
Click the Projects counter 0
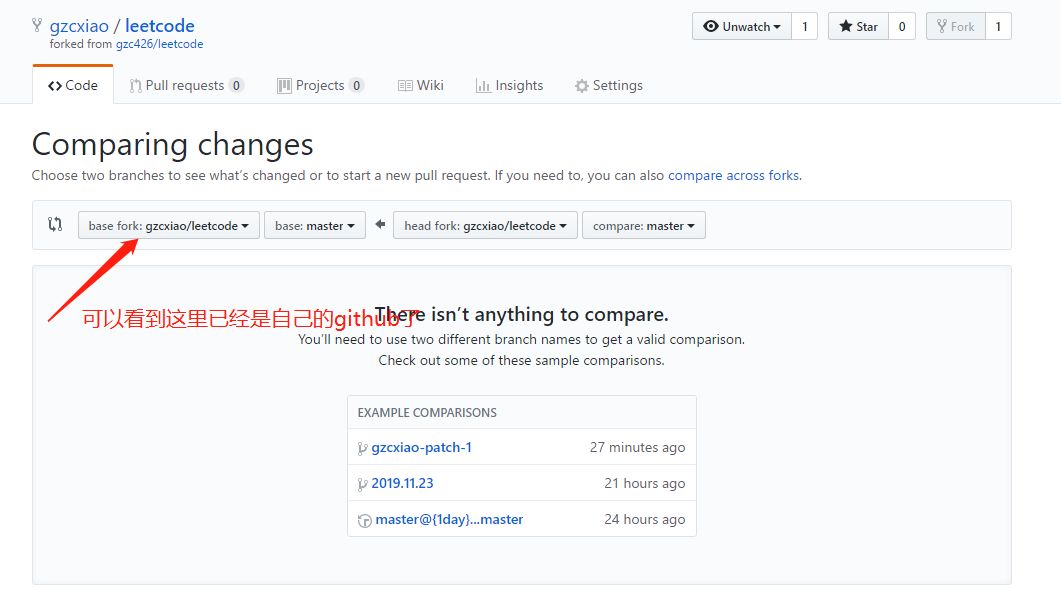[357, 85]
